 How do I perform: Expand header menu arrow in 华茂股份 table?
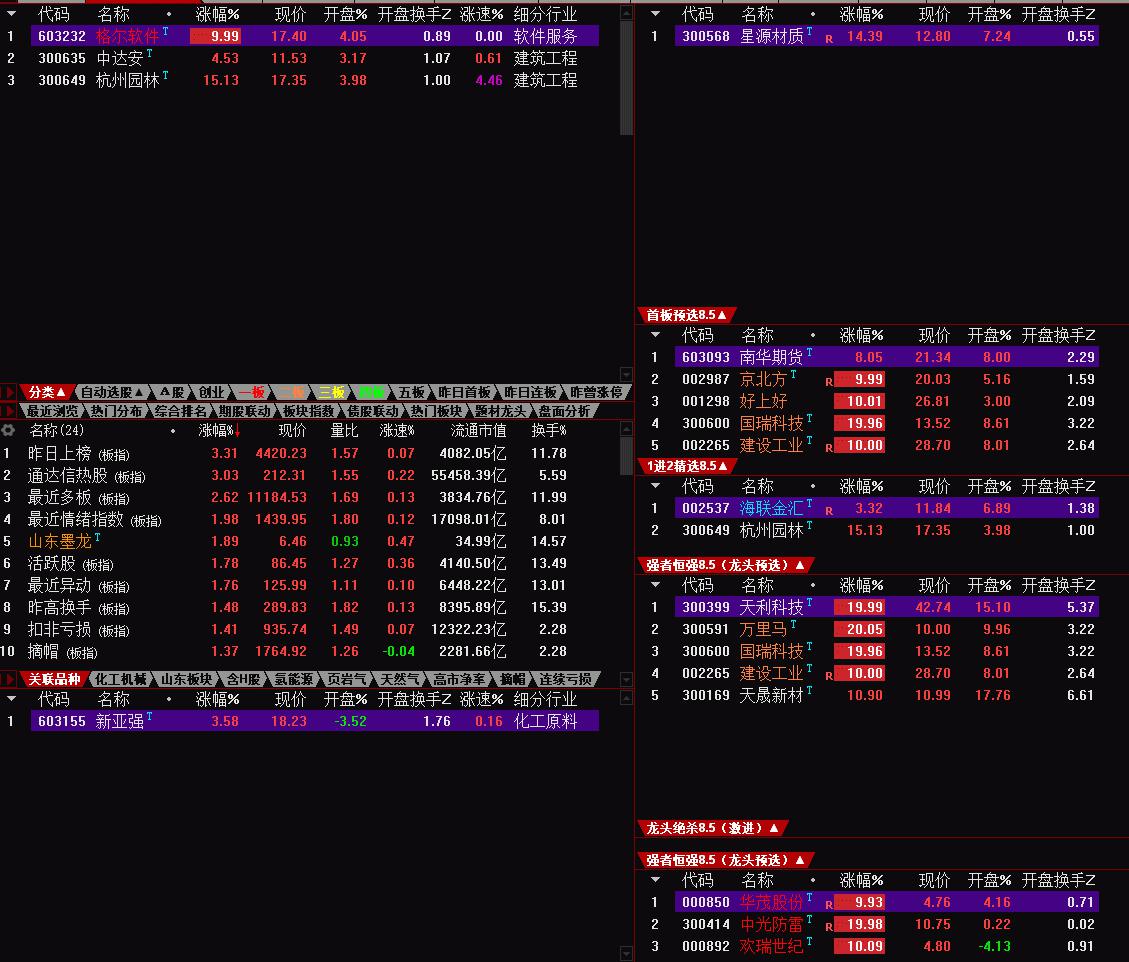coord(655,880)
